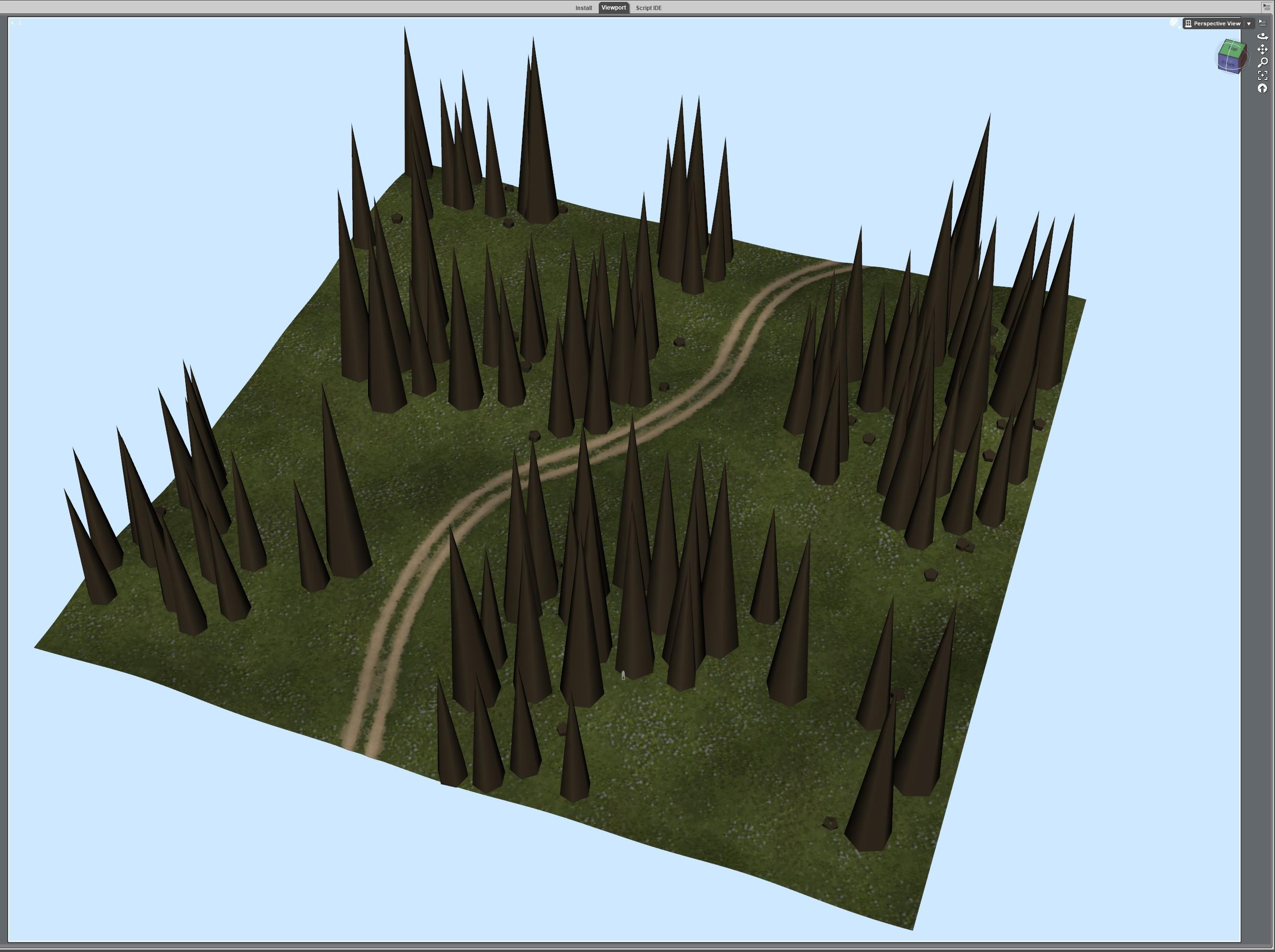Image resolution: width=1275 pixels, height=952 pixels.
Task: Click the Reset camera up-arrow icon
Action: click(x=1263, y=88)
